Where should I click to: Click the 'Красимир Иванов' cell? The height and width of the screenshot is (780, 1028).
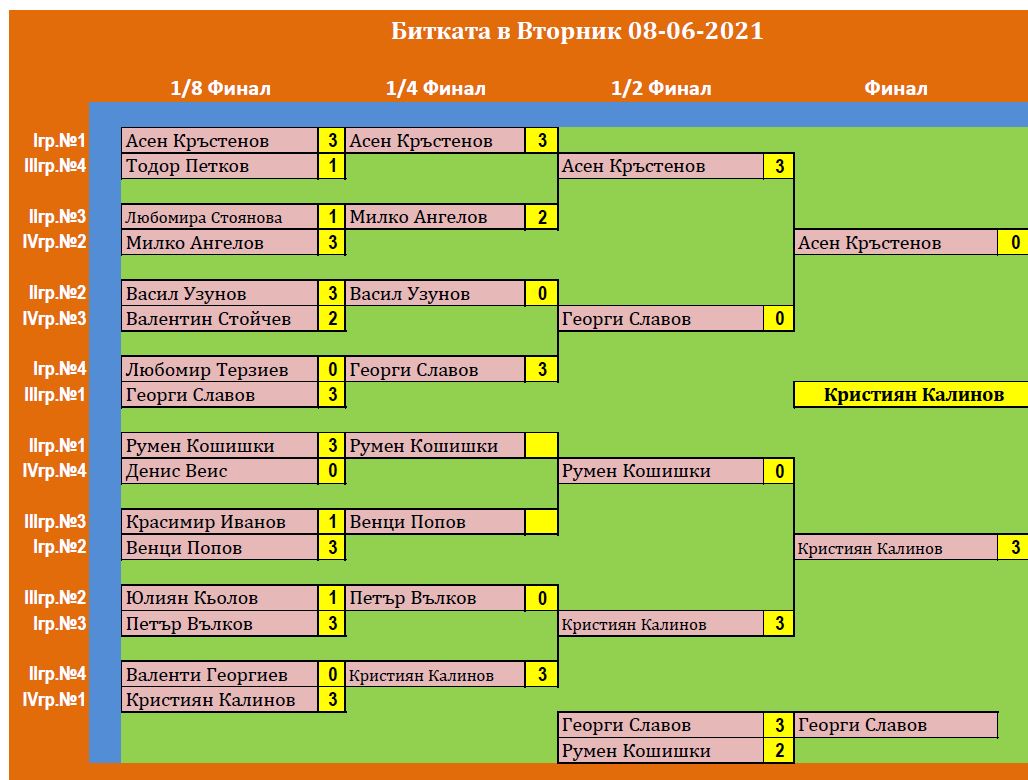219,522
